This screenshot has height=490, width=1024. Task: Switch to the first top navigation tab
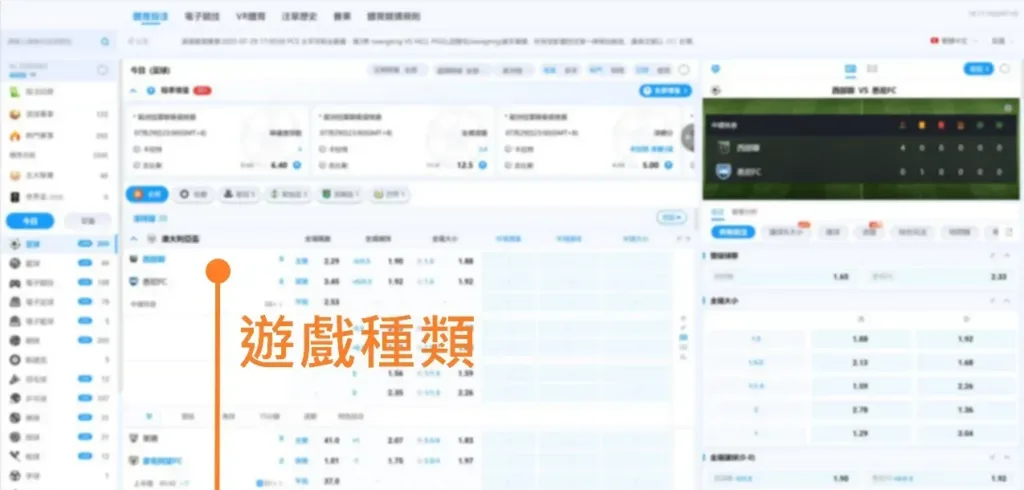150,17
